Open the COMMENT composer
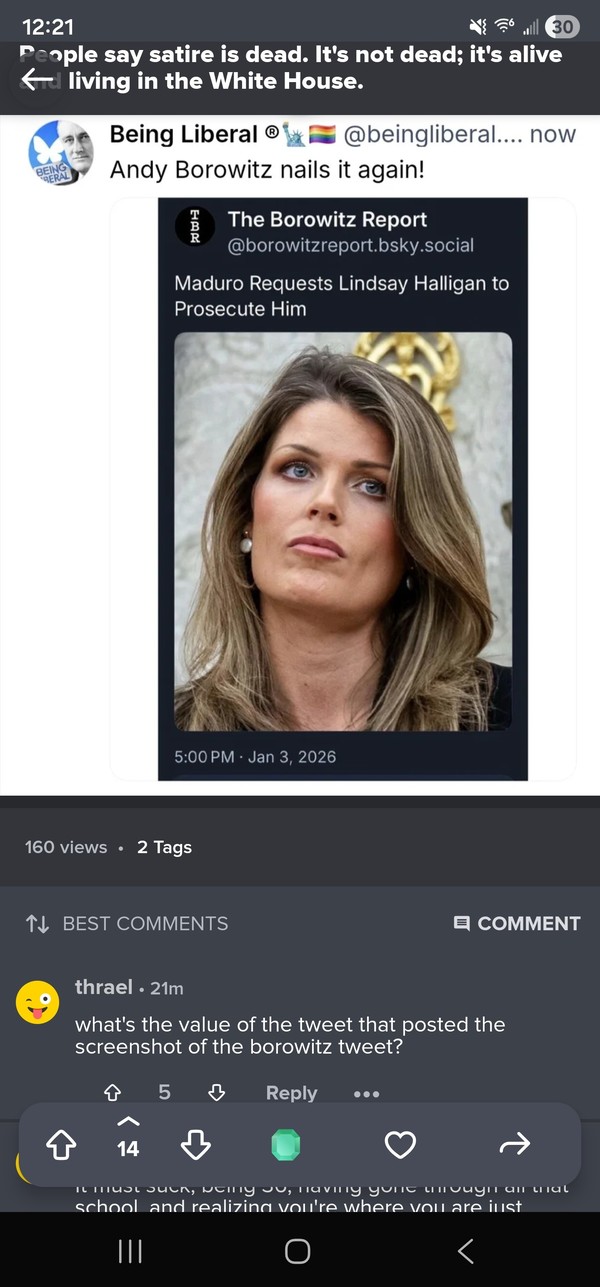600x1287 pixels. 517,924
